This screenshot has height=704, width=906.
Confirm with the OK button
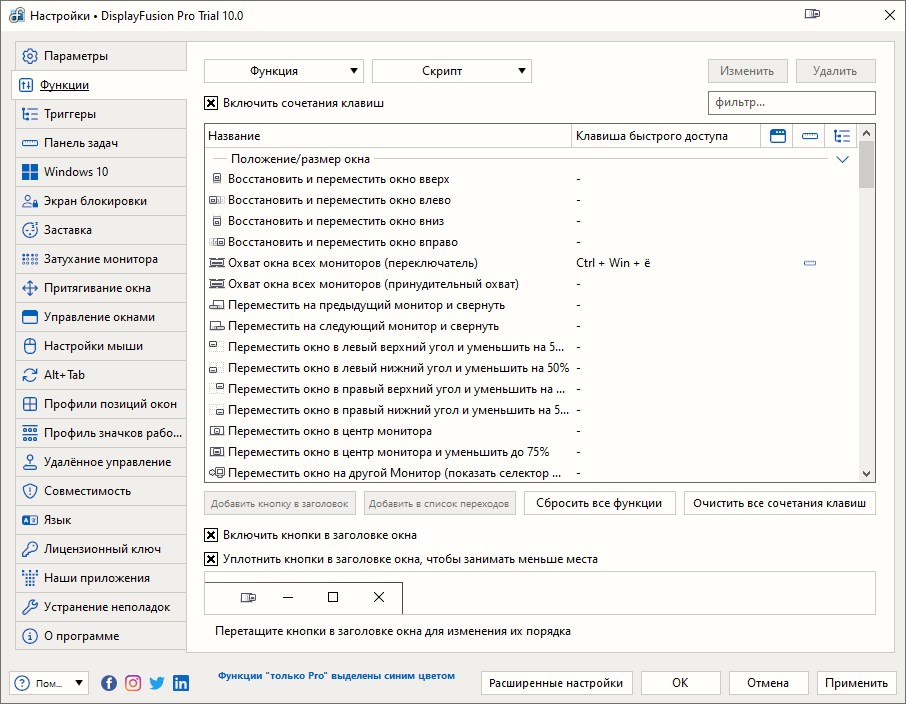[681, 683]
